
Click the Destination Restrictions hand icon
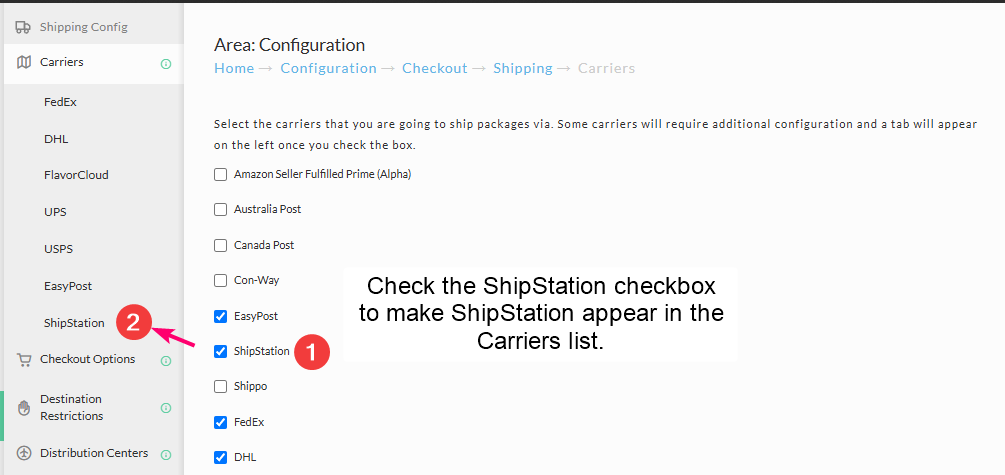[x=24, y=408]
